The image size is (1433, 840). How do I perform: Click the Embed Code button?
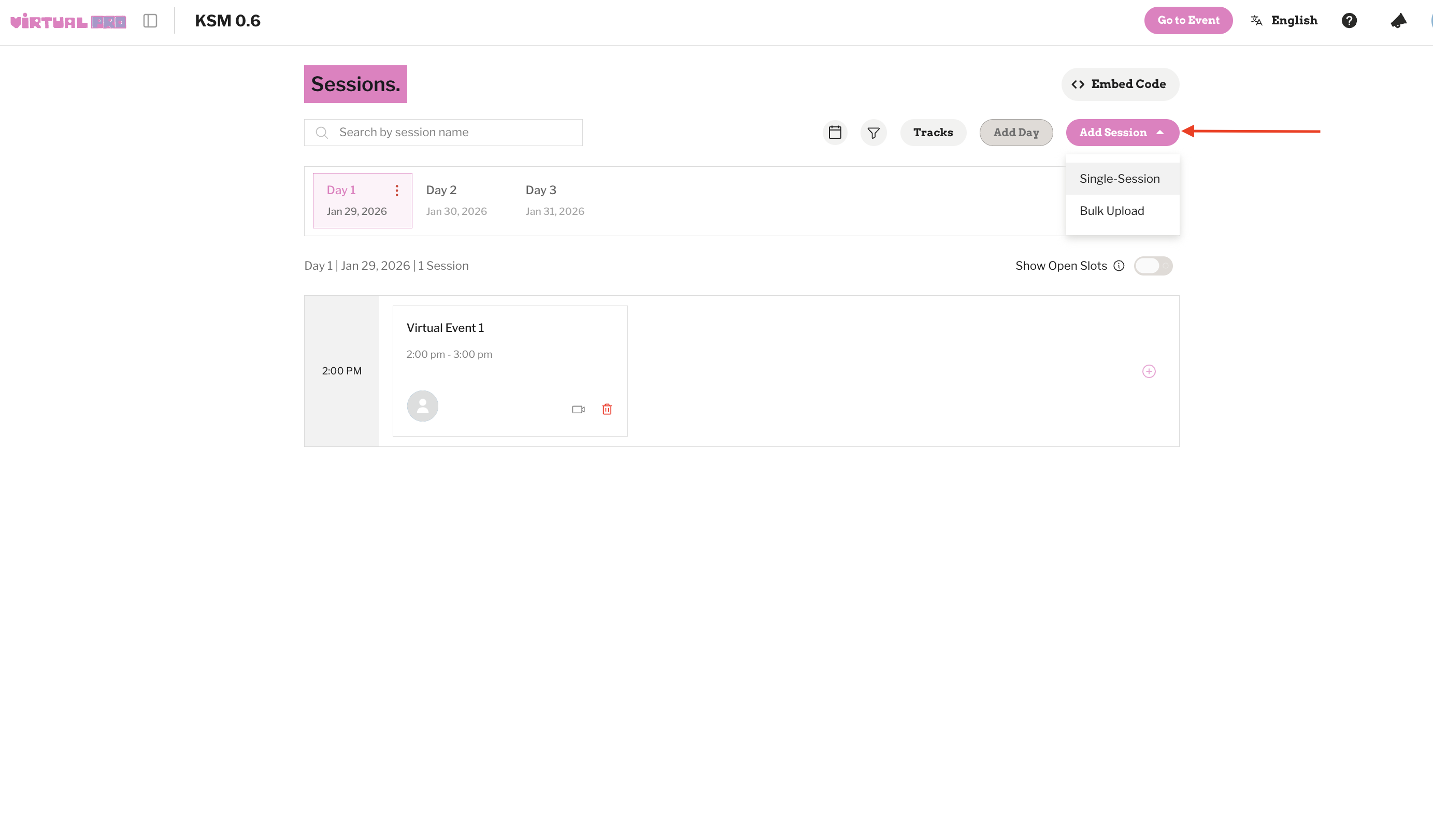point(1120,84)
